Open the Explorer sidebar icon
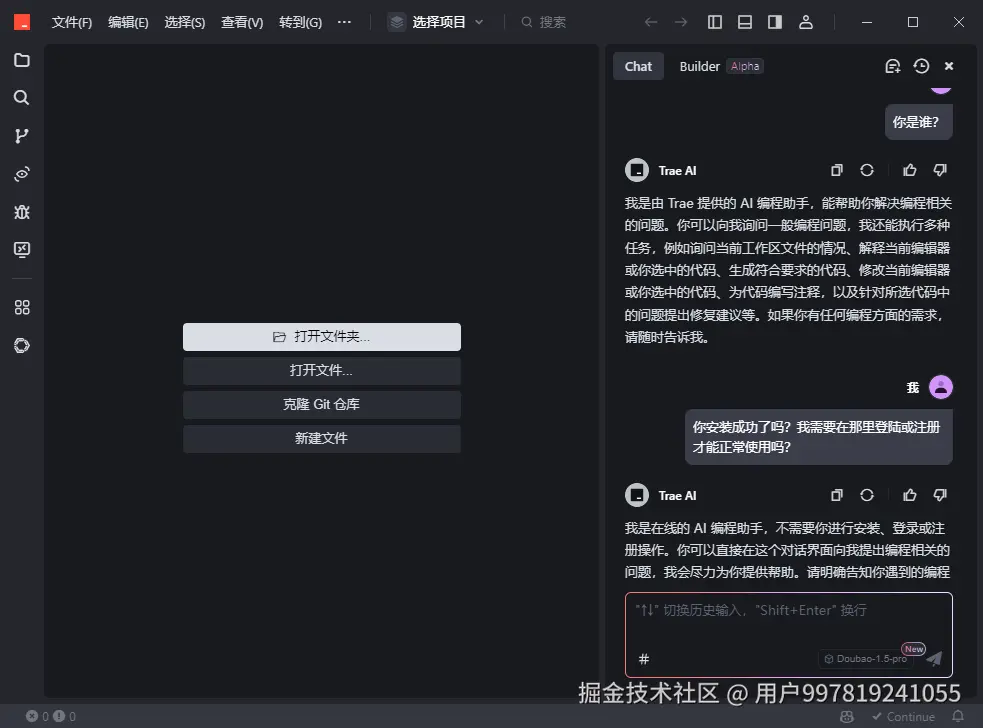 coord(22,60)
